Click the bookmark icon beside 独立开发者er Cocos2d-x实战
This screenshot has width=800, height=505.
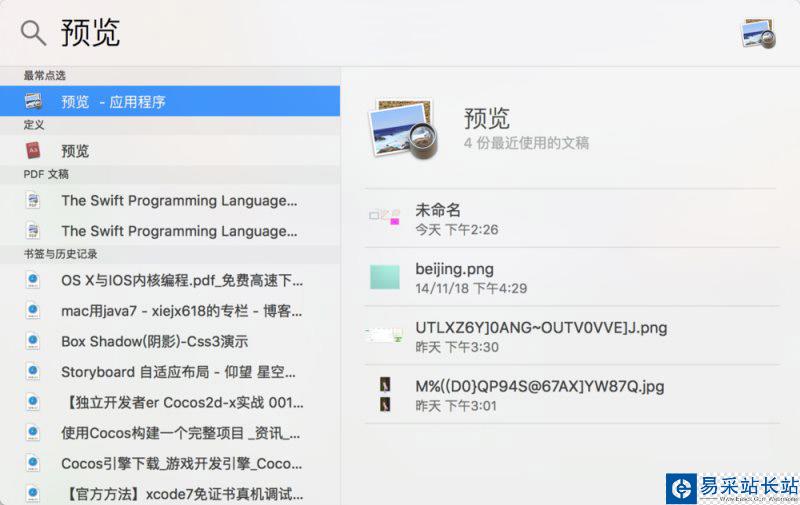coord(33,402)
